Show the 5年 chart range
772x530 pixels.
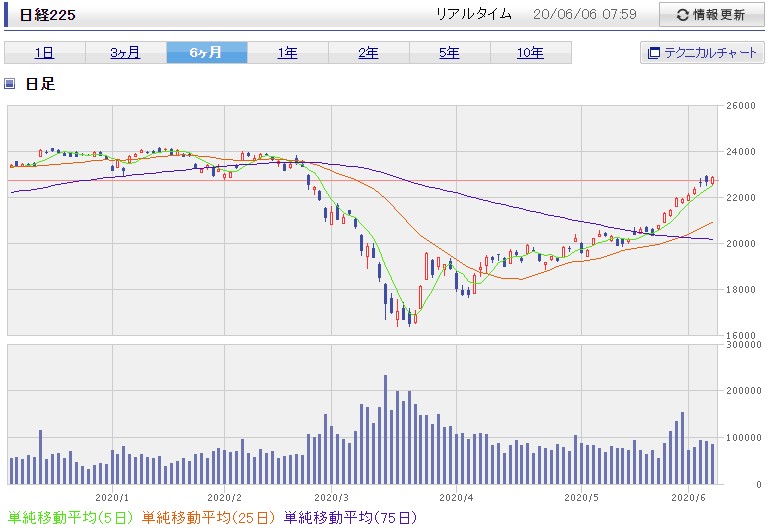pyautogui.click(x=450, y=52)
